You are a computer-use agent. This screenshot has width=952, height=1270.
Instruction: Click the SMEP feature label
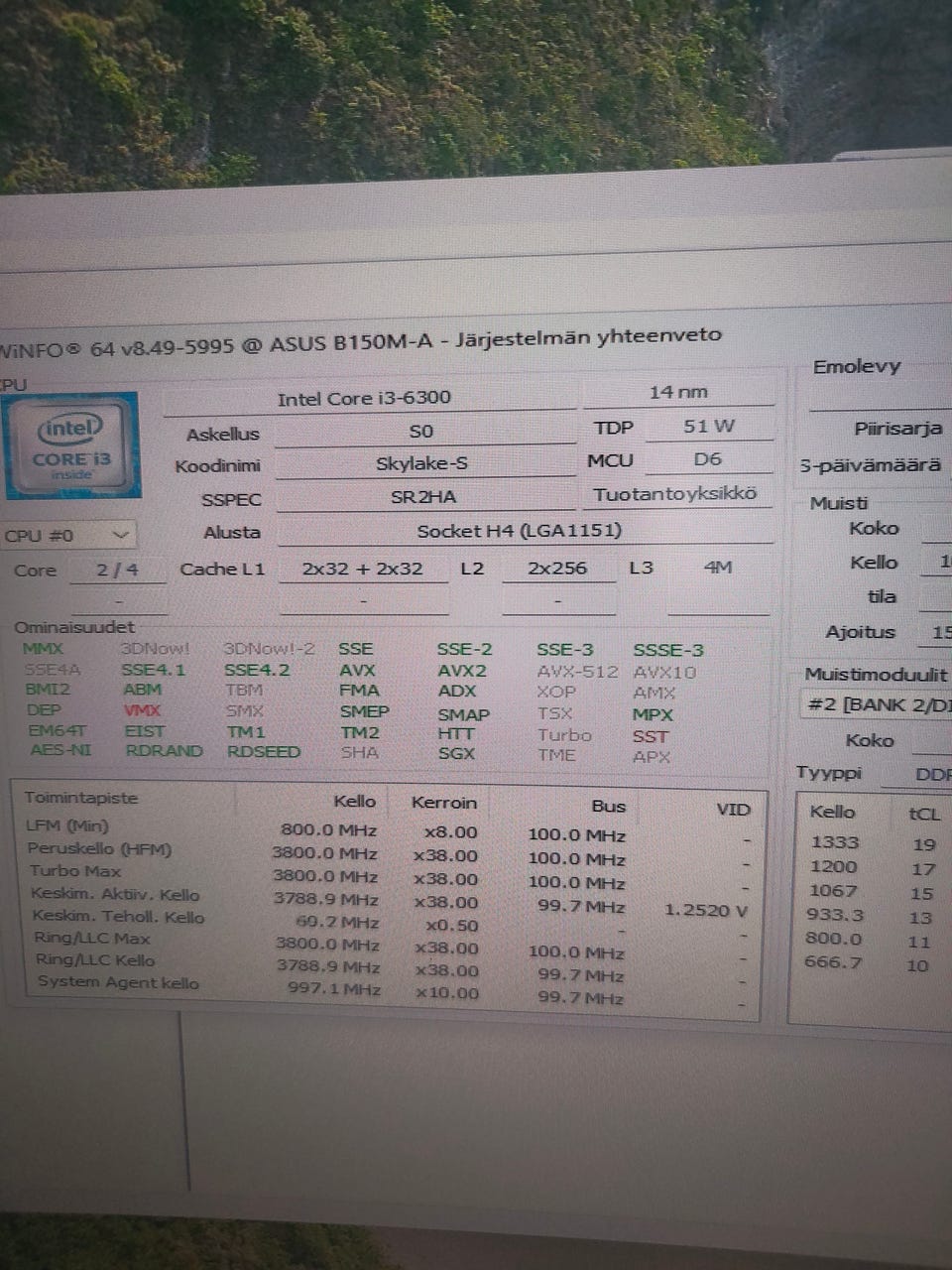point(365,711)
